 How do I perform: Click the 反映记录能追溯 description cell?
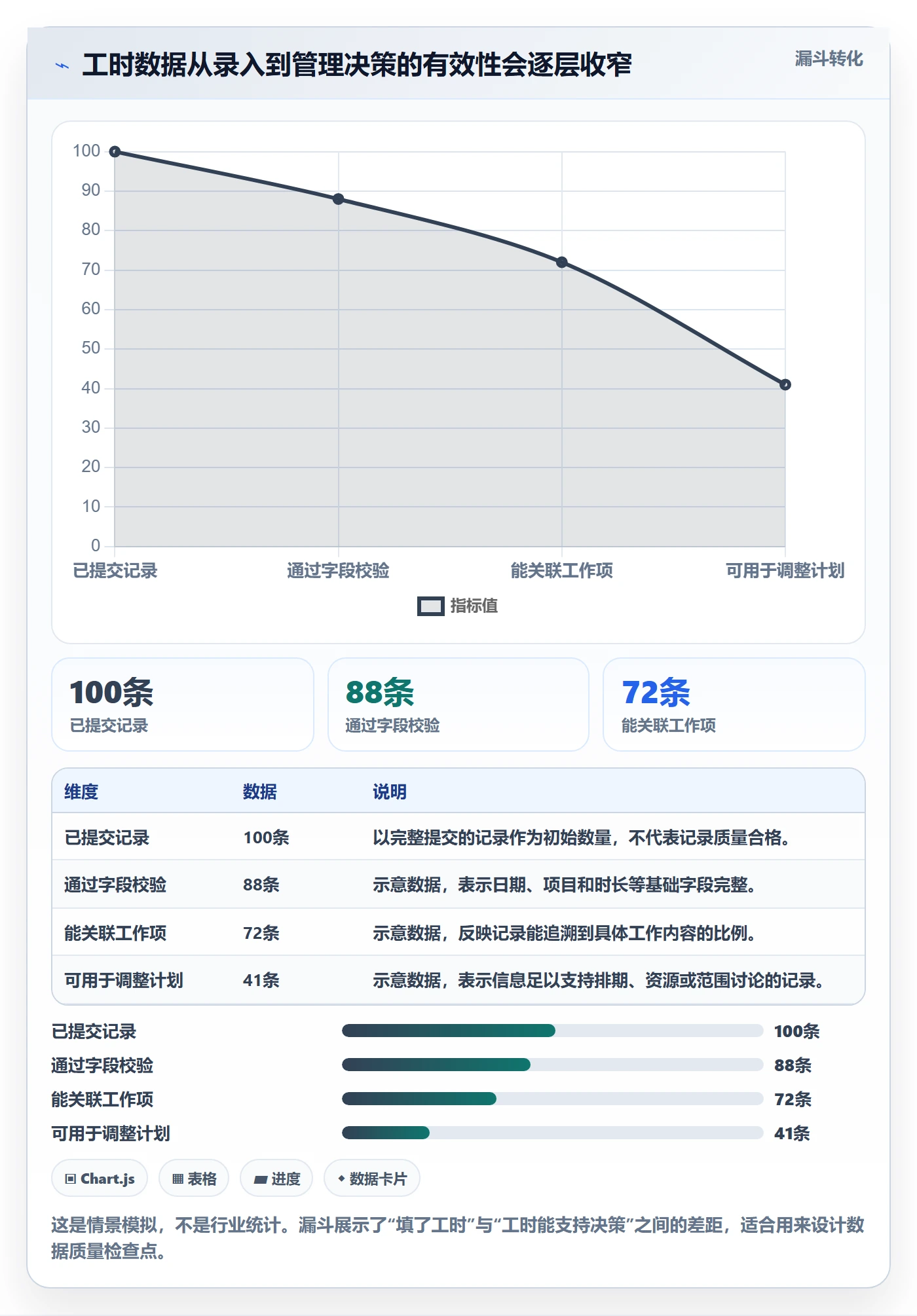click(x=564, y=932)
